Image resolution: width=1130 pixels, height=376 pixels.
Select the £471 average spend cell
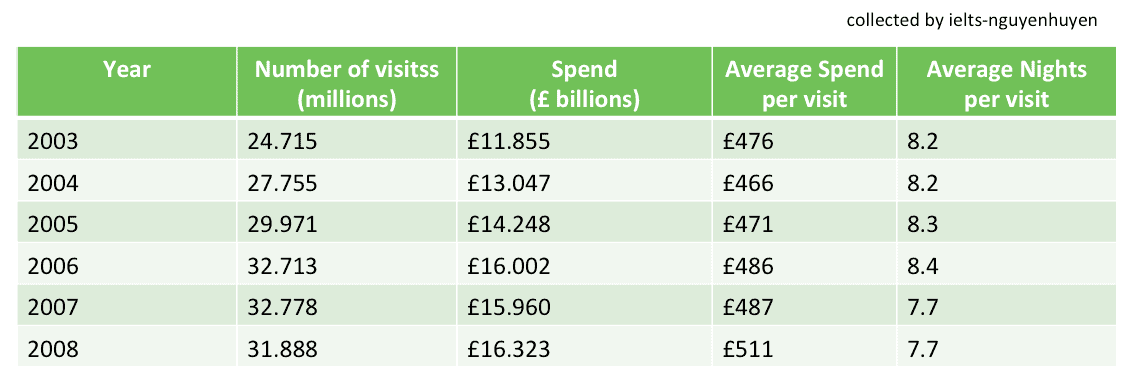coord(804,224)
